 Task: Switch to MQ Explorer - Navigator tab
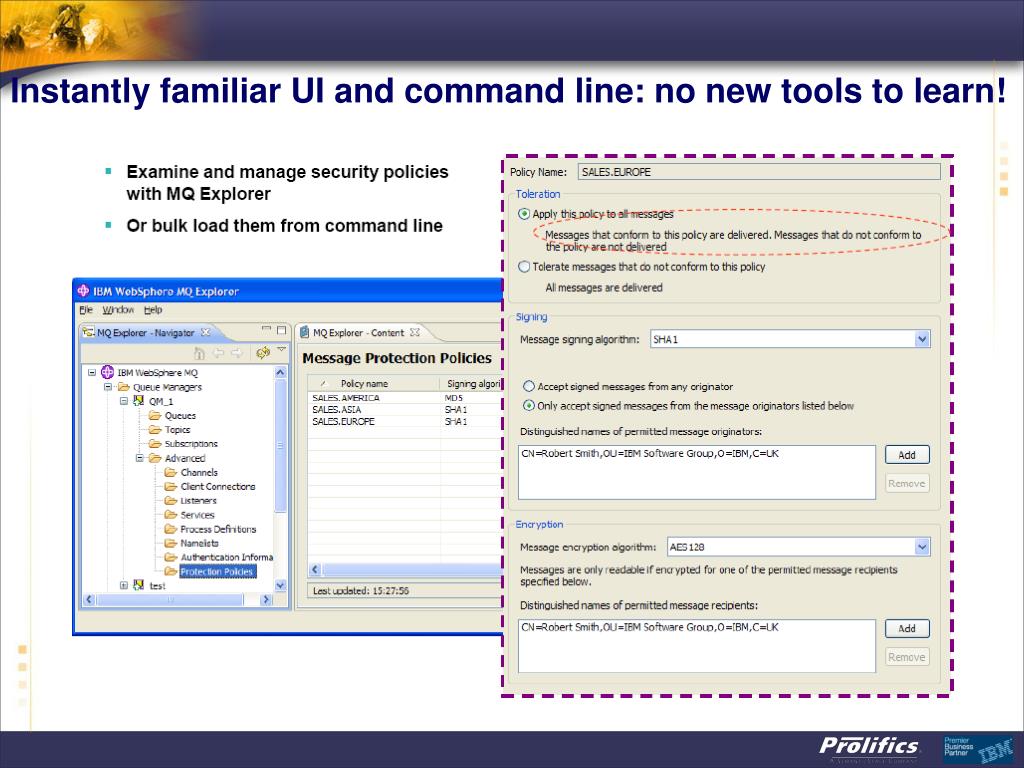[x=146, y=332]
